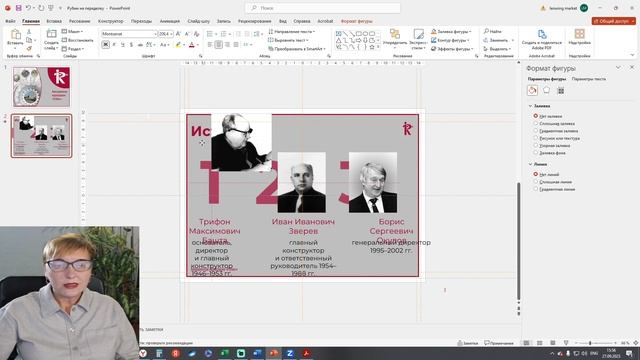Click the 'Общий доступ' share button

(x=614, y=21)
